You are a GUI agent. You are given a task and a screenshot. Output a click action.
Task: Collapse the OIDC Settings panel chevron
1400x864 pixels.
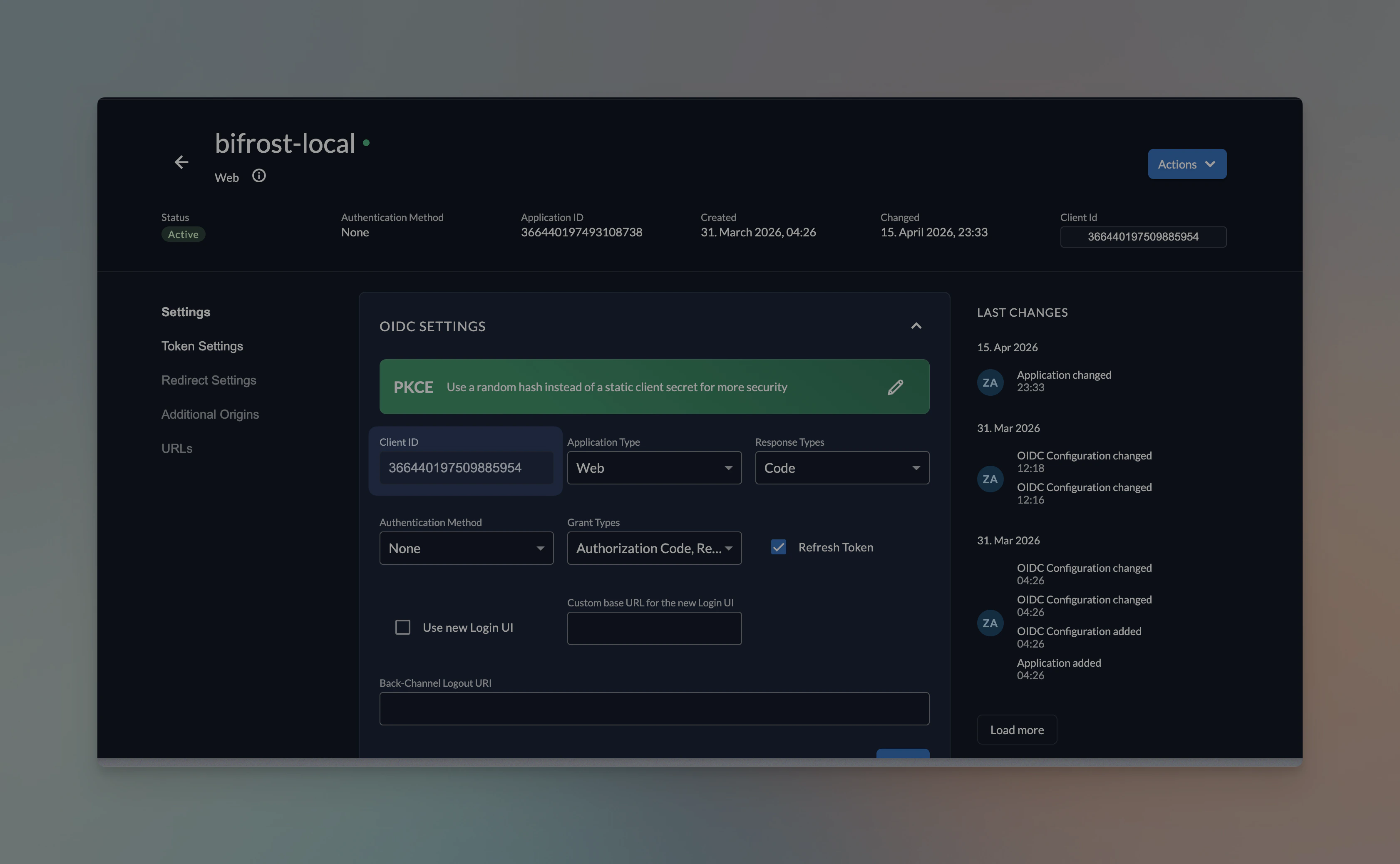click(x=916, y=326)
